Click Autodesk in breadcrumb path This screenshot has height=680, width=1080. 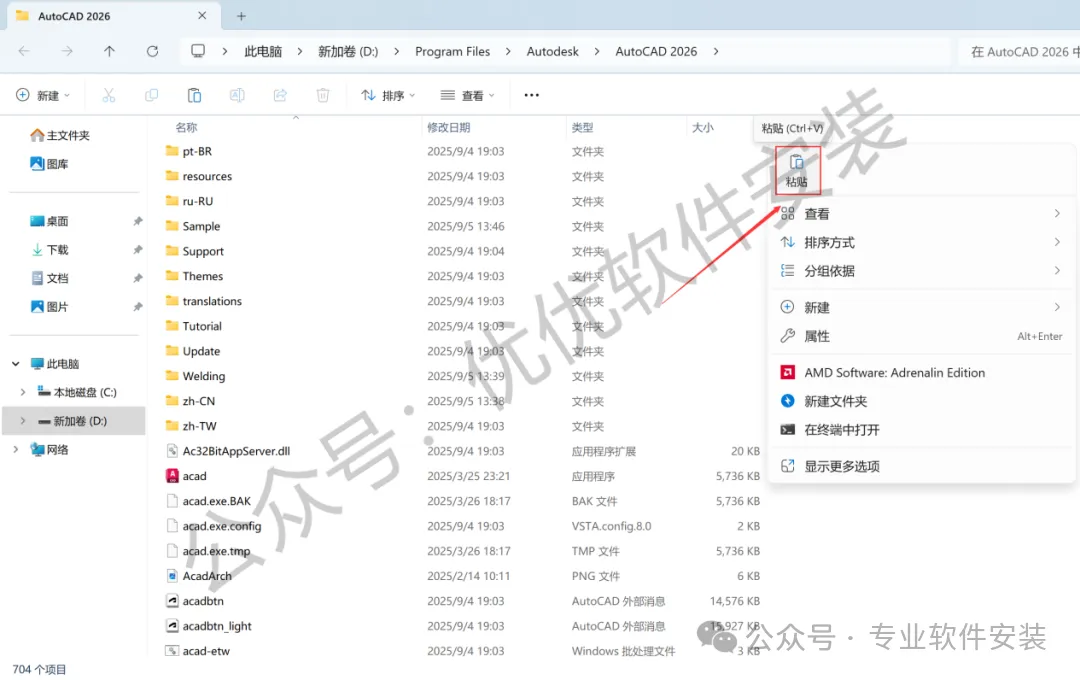[x=552, y=51]
